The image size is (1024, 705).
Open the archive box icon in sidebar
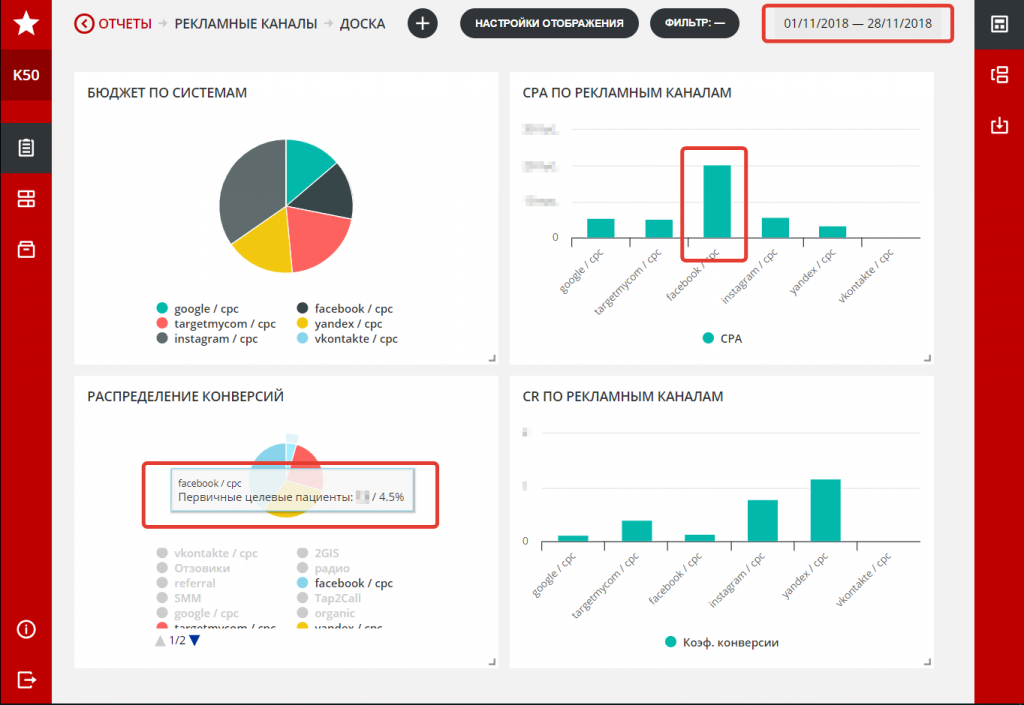pos(26,249)
